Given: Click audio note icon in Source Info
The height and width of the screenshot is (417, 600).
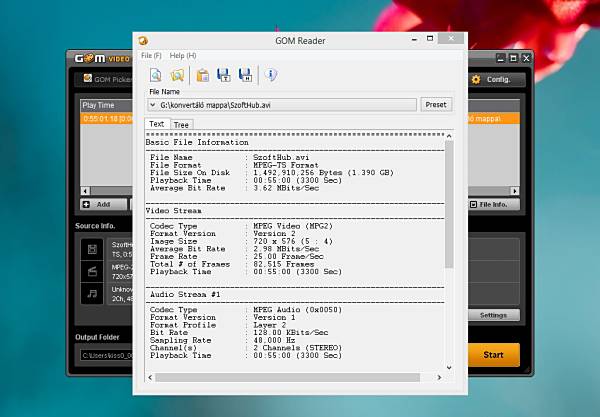Looking at the screenshot, I should [x=92, y=294].
